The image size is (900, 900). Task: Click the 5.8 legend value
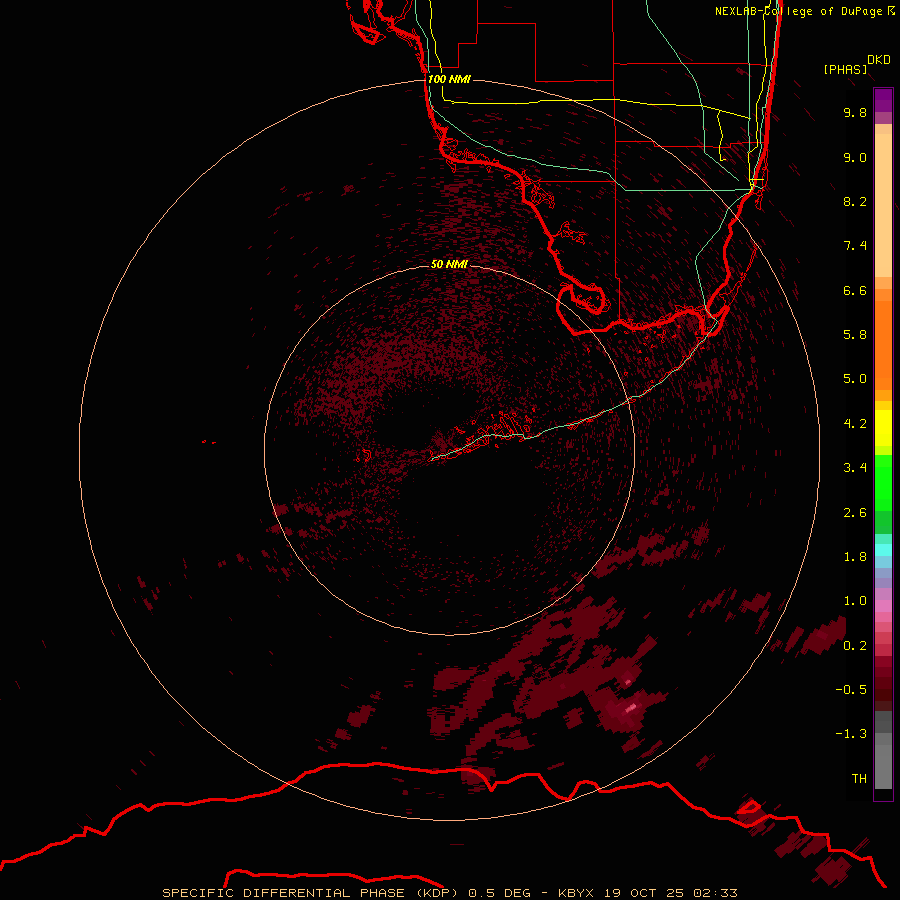[855, 335]
